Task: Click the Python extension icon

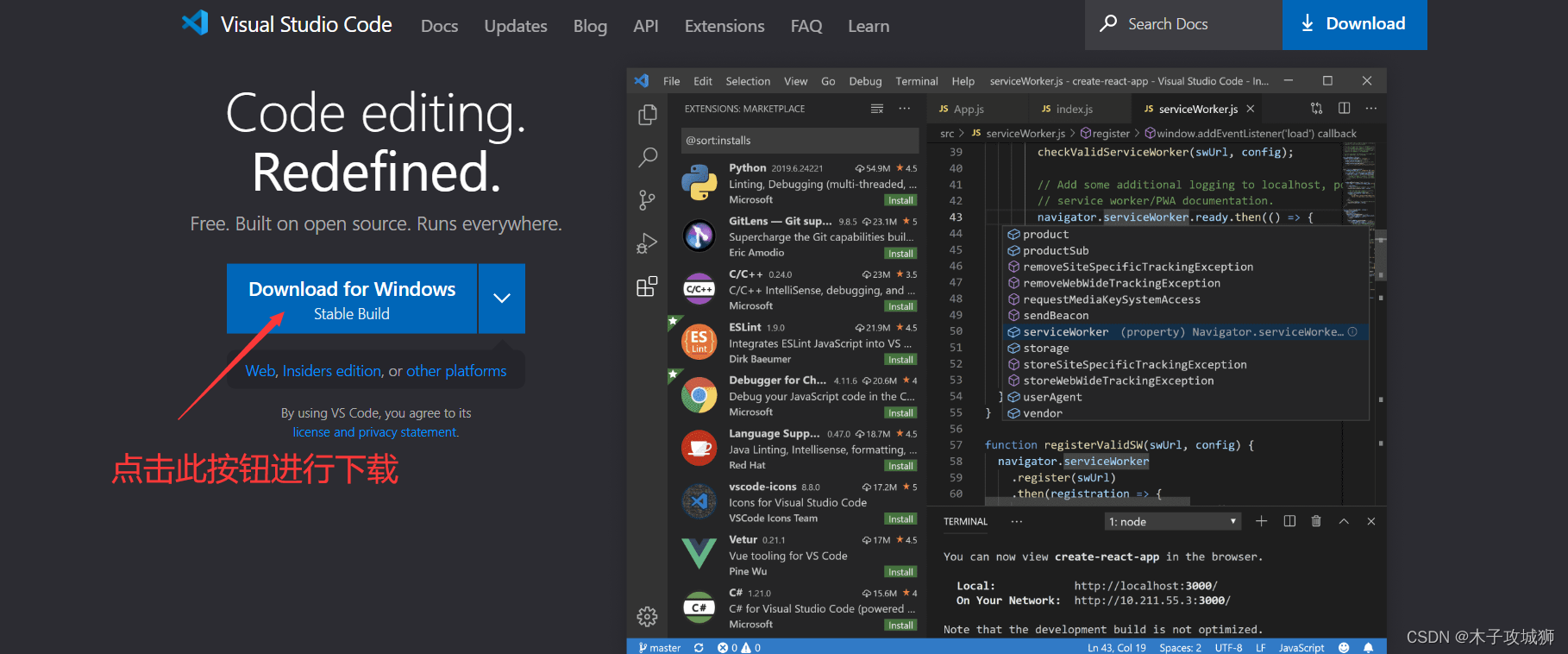Action: (x=699, y=183)
